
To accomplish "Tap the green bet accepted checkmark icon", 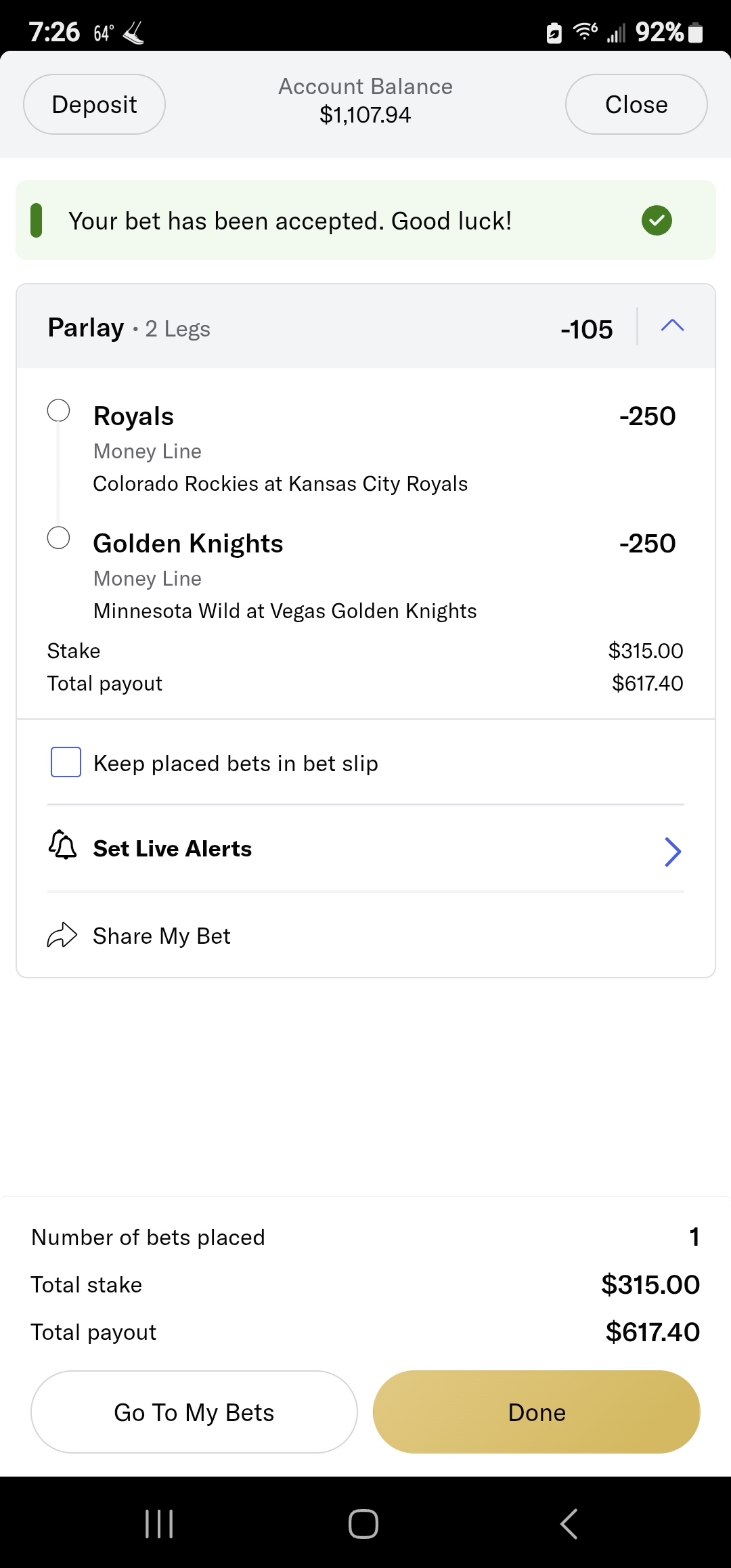I will (657, 221).
